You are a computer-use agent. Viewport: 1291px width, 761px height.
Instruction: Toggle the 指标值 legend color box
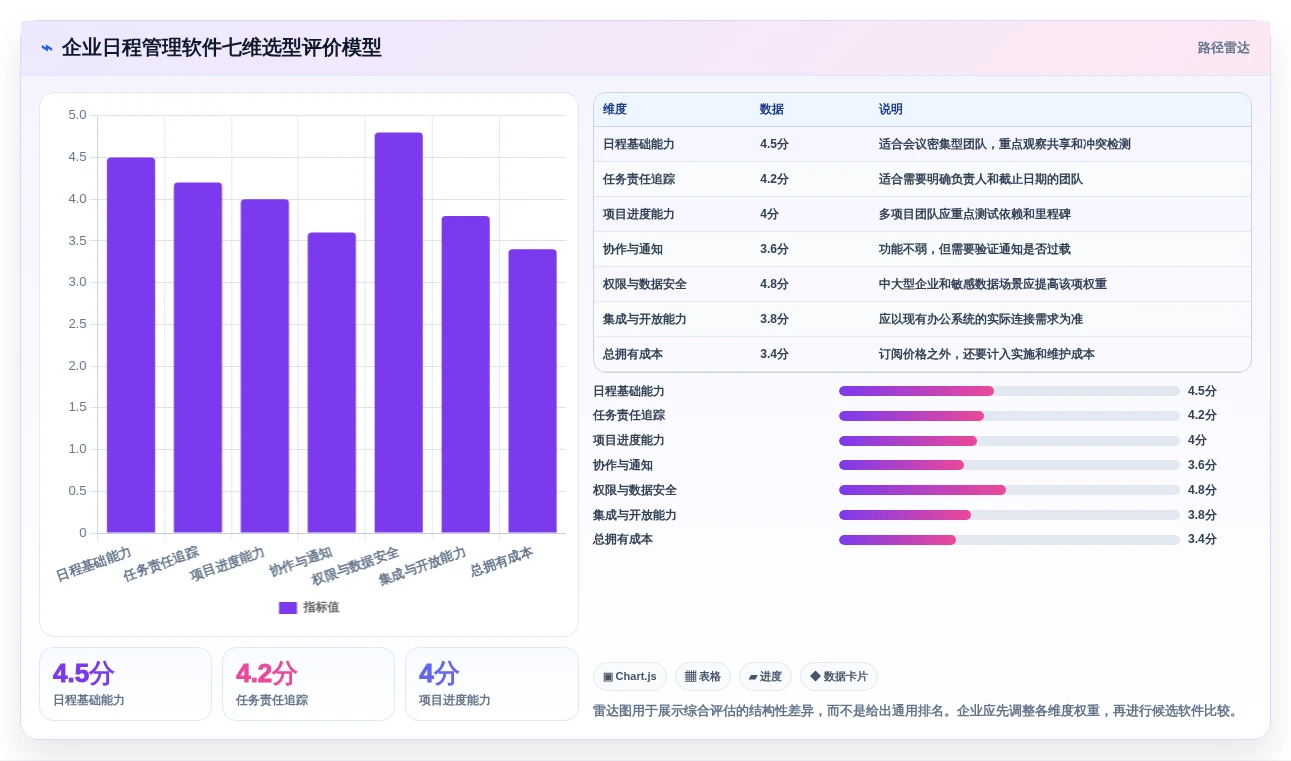click(x=288, y=607)
